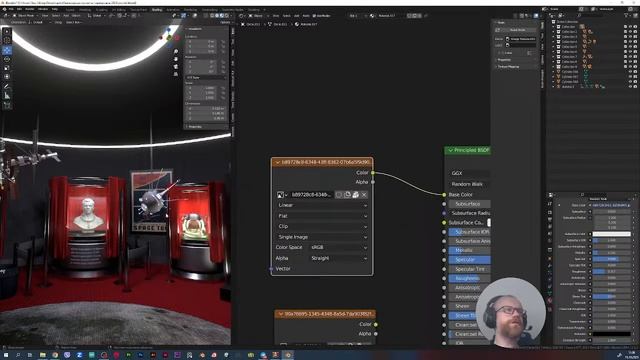
Task: Exclude Collection 3 using its checkbox
Action: click(625, 37)
